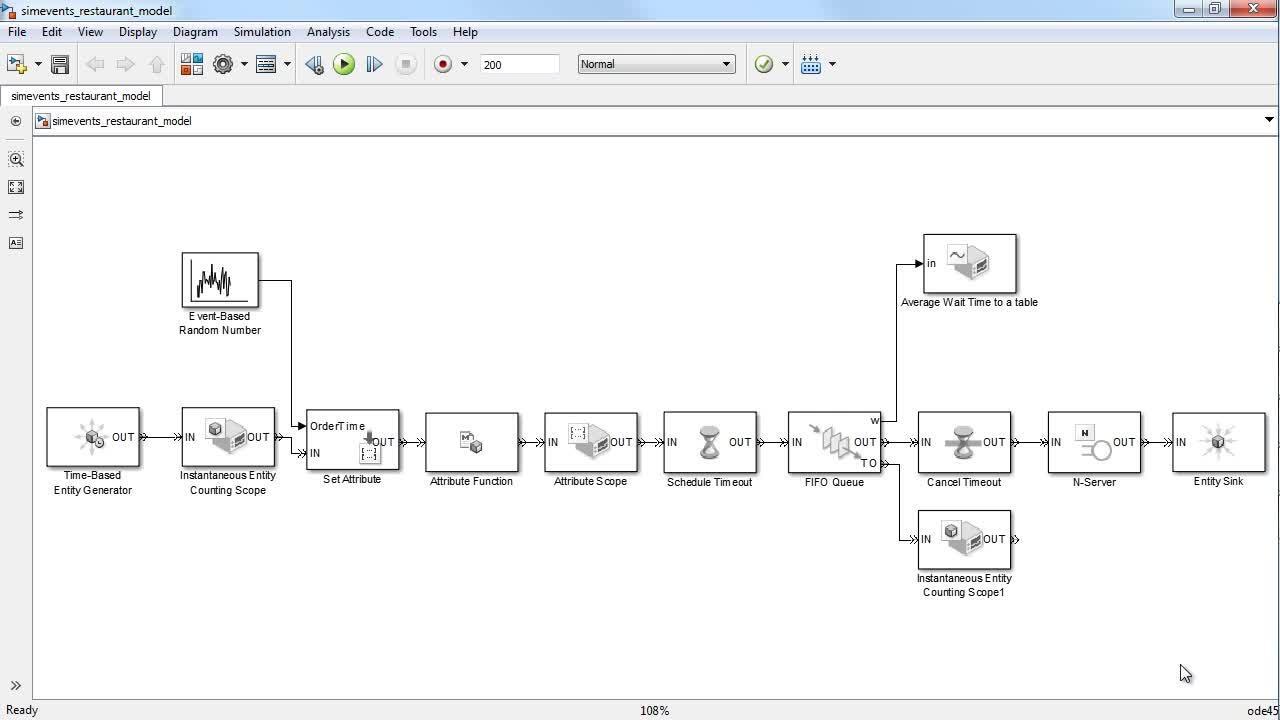Image resolution: width=1280 pixels, height=720 pixels.
Task: Expand the Build Model dropdown arrow
Action: click(832, 64)
